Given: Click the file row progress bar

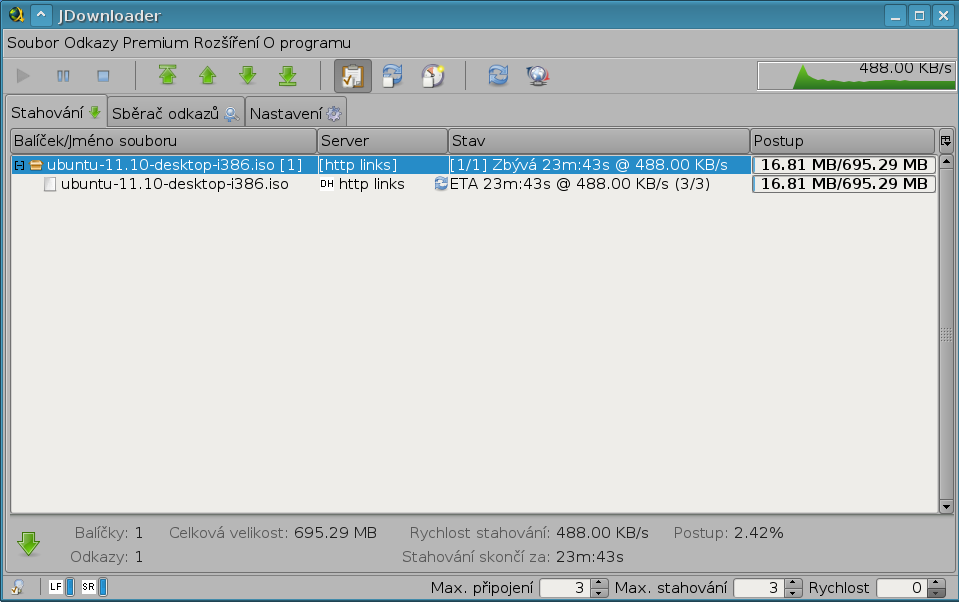Looking at the screenshot, I should click(844, 184).
